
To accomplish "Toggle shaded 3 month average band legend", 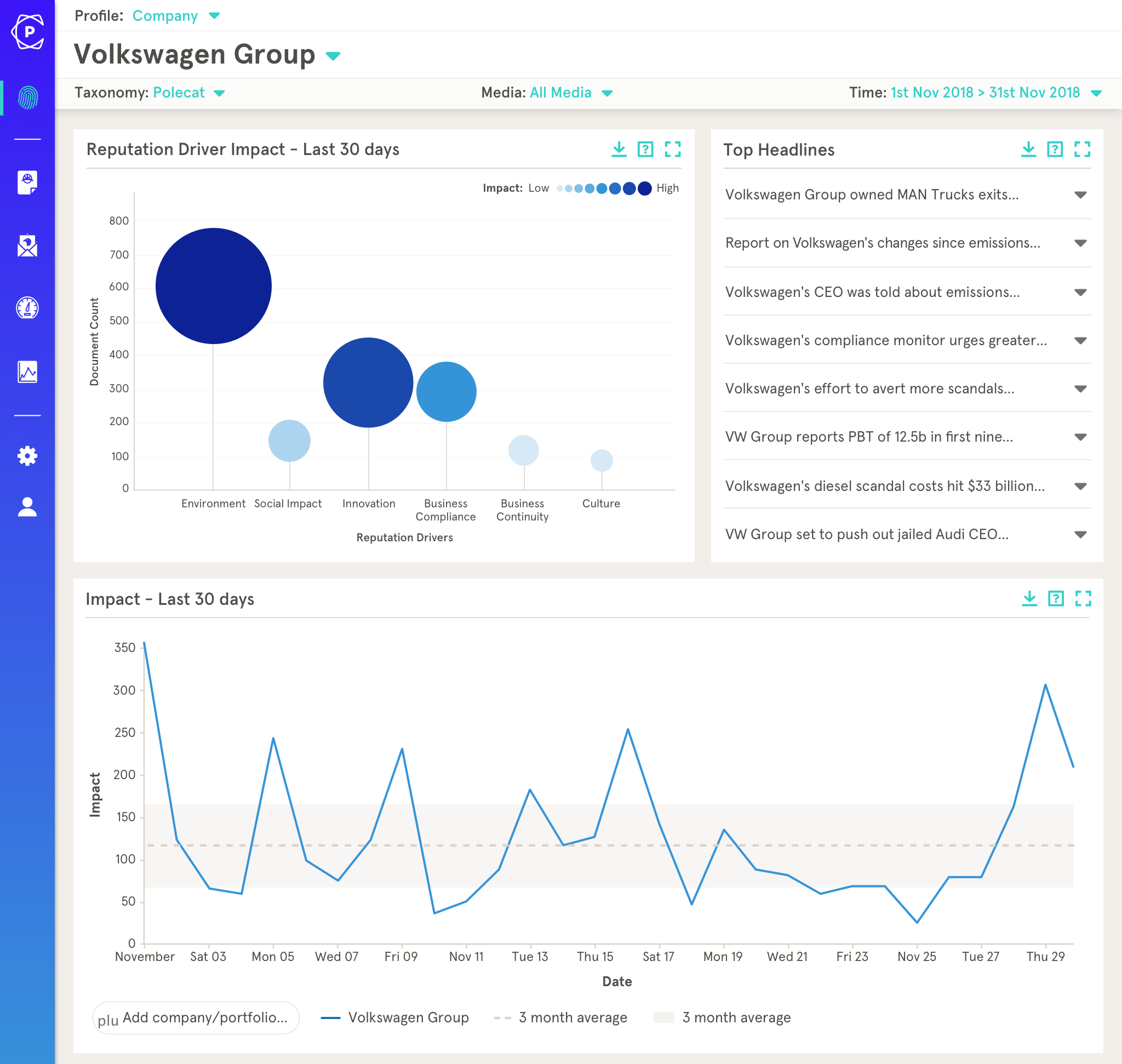I will click(x=722, y=1017).
